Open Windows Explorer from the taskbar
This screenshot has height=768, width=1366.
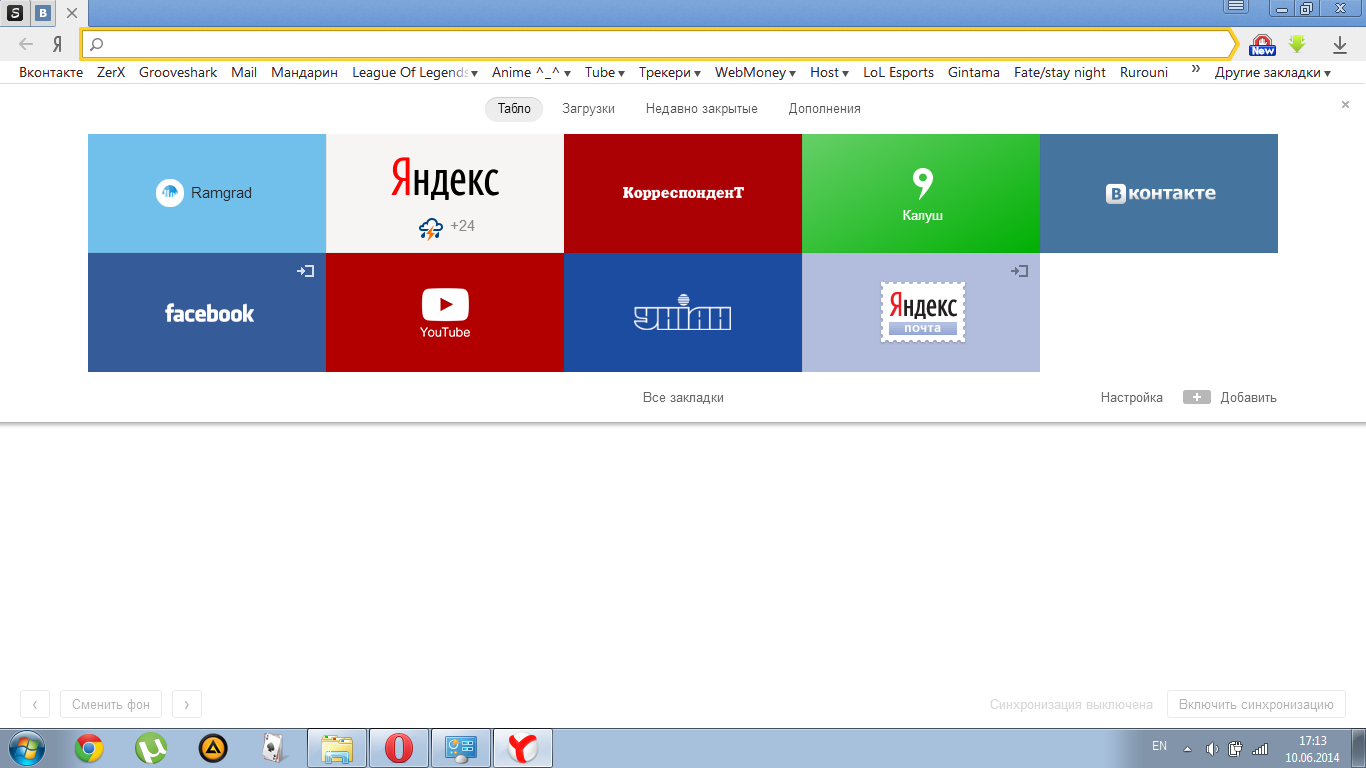(x=337, y=748)
